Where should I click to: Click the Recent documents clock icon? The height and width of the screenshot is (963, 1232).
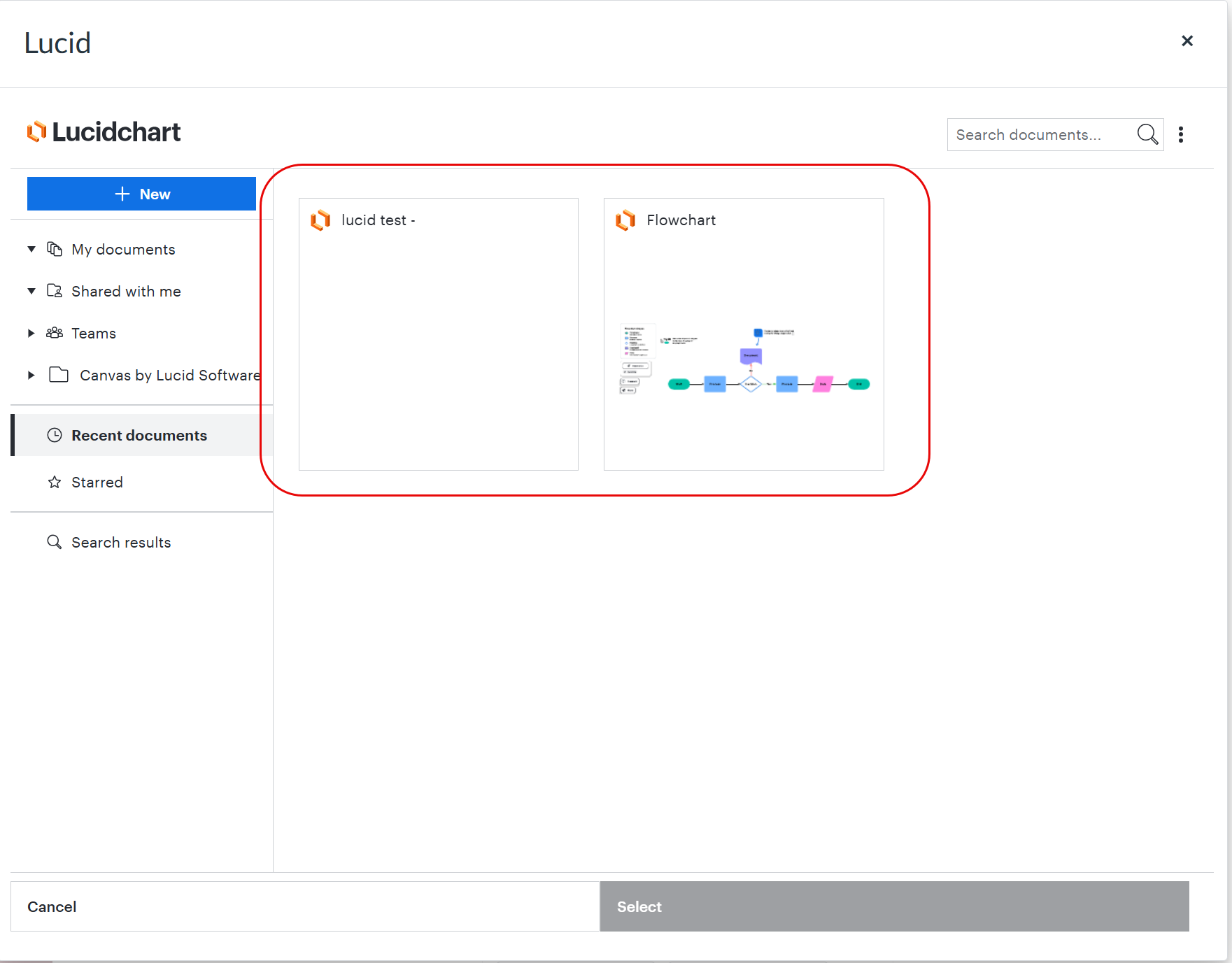pos(55,435)
